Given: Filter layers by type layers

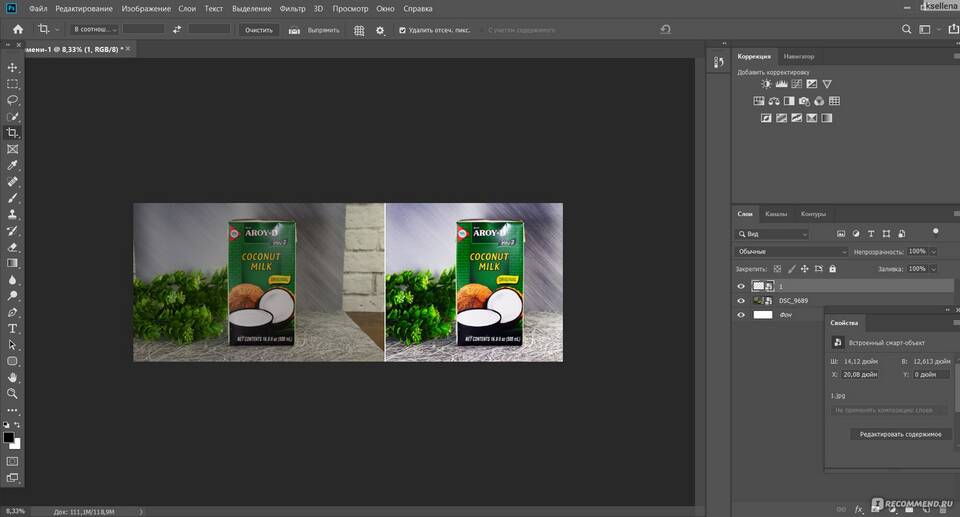Looking at the screenshot, I should pos(871,234).
